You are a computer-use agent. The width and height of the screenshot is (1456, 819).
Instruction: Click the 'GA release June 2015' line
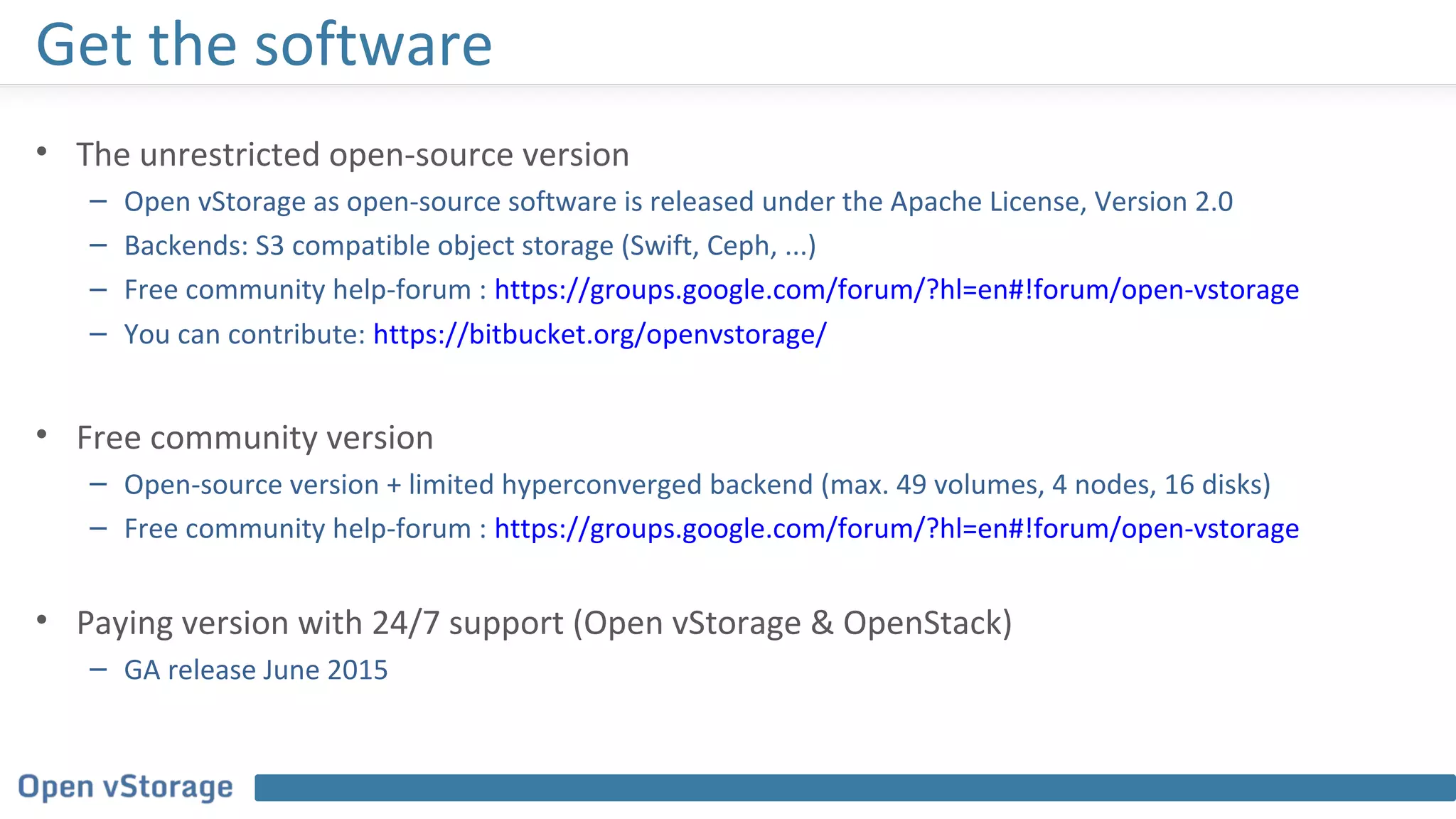[256, 670]
